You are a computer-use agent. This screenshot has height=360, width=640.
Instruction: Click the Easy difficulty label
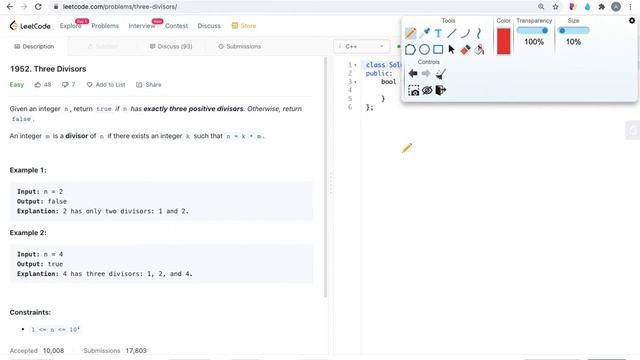[x=17, y=85]
